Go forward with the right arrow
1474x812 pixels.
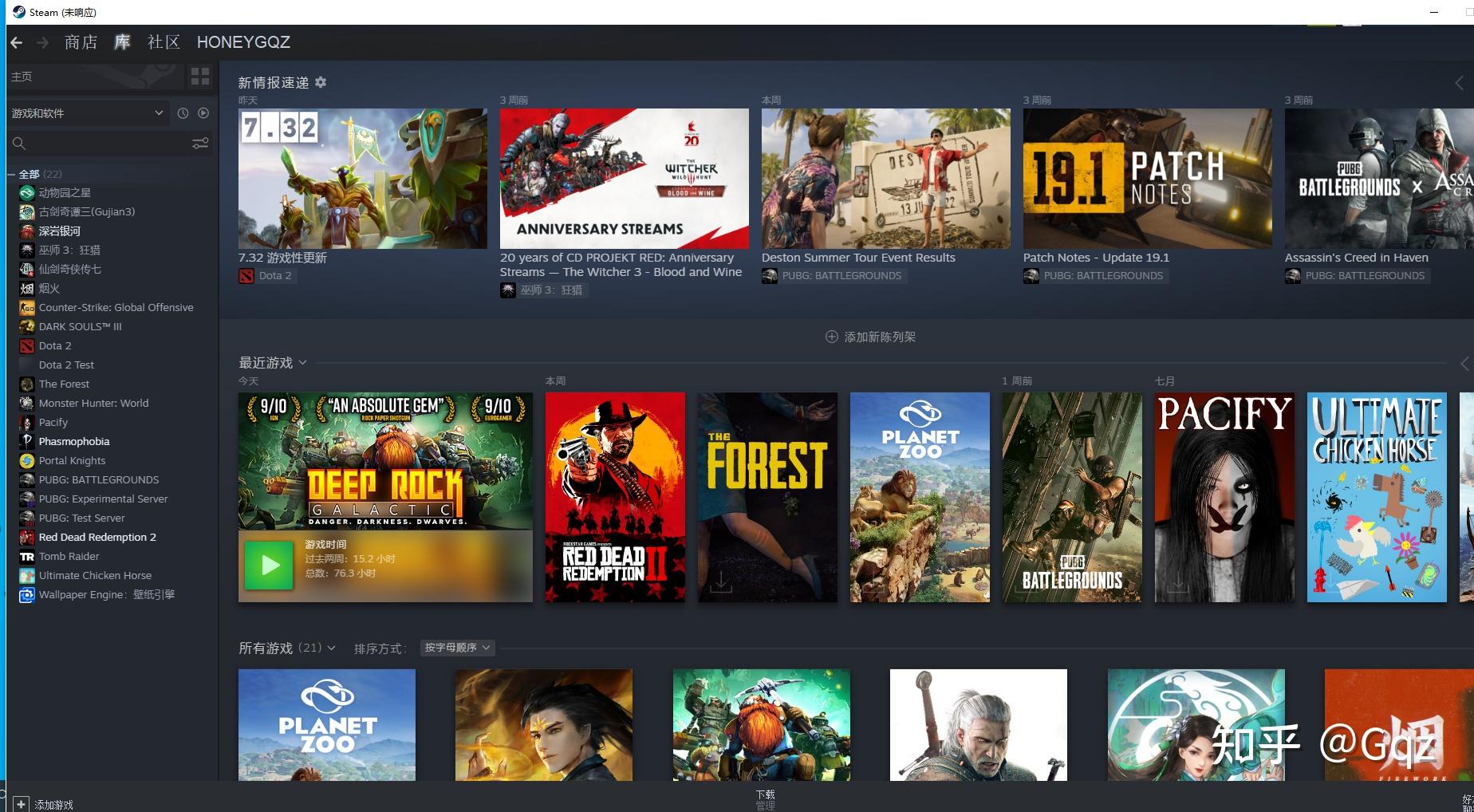tap(43, 42)
